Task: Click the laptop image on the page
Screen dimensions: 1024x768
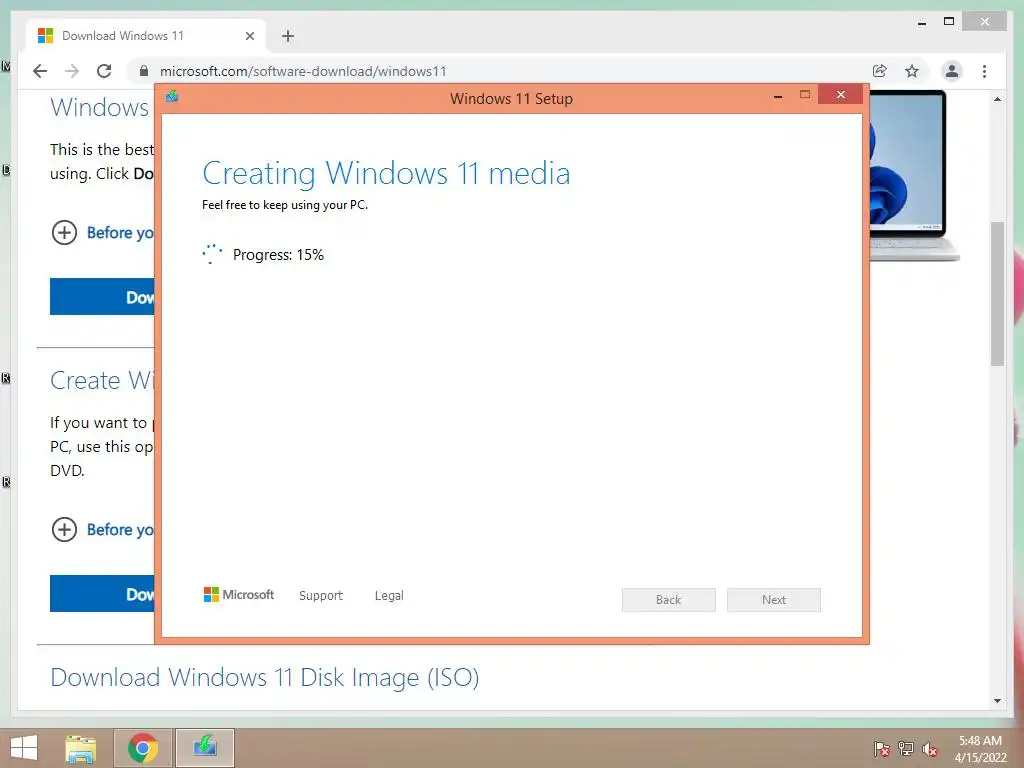Action: [x=913, y=175]
